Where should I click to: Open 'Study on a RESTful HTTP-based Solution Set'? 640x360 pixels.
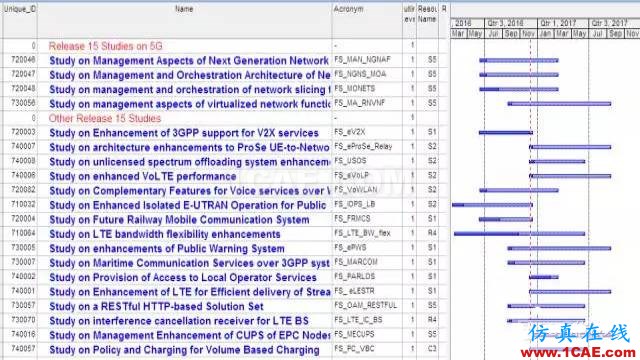(x=156, y=307)
